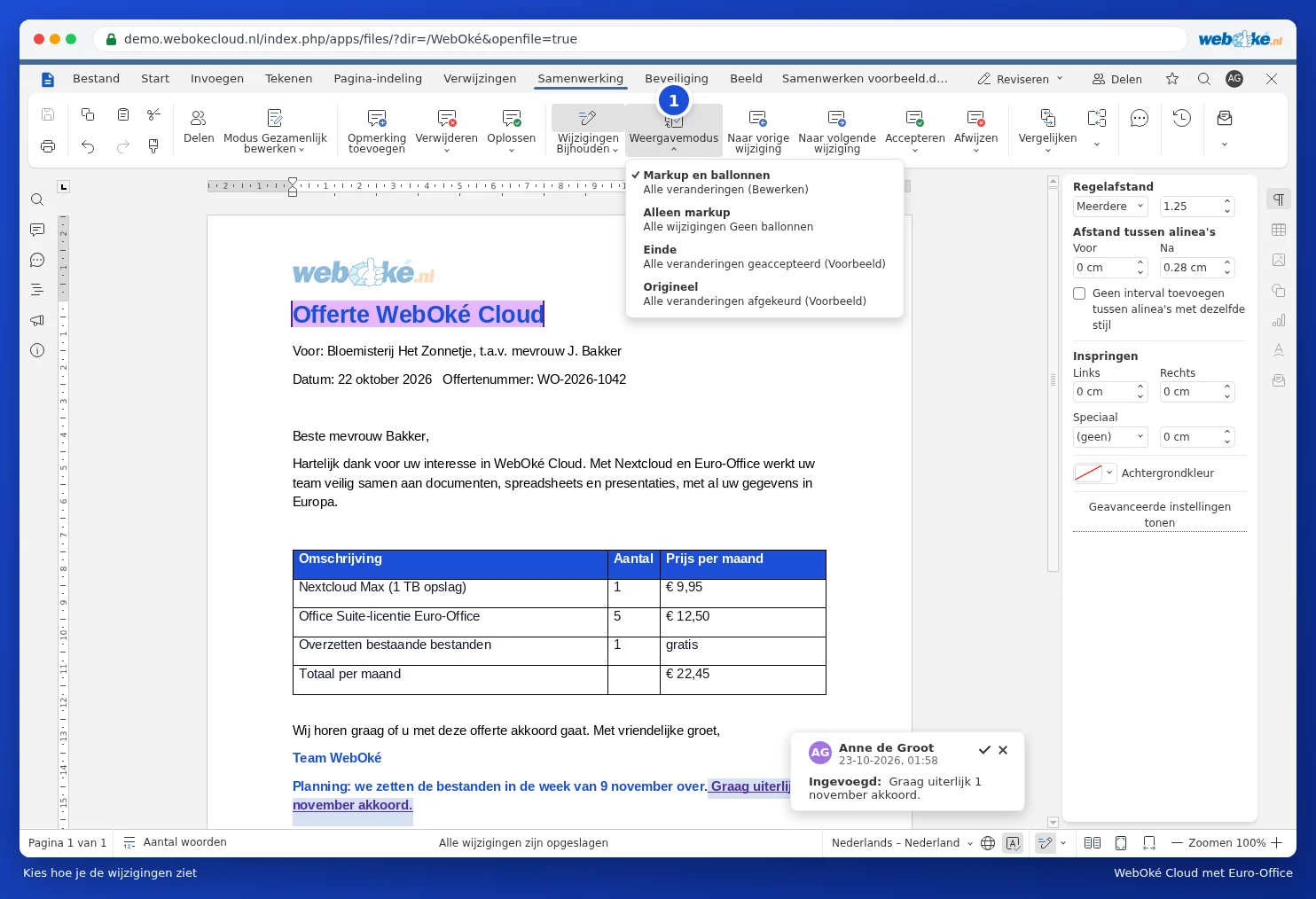Click the search magnifier in left sidebar

(x=37, y=199)
